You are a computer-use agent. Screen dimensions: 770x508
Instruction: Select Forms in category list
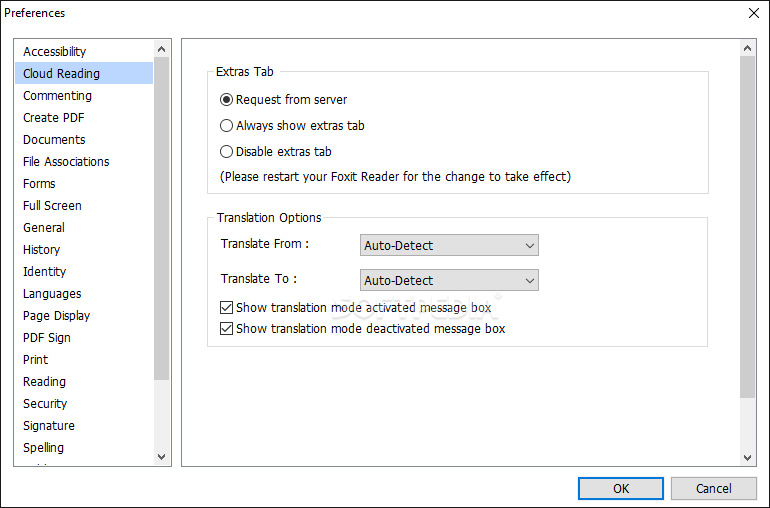click(x=84, y=183)
